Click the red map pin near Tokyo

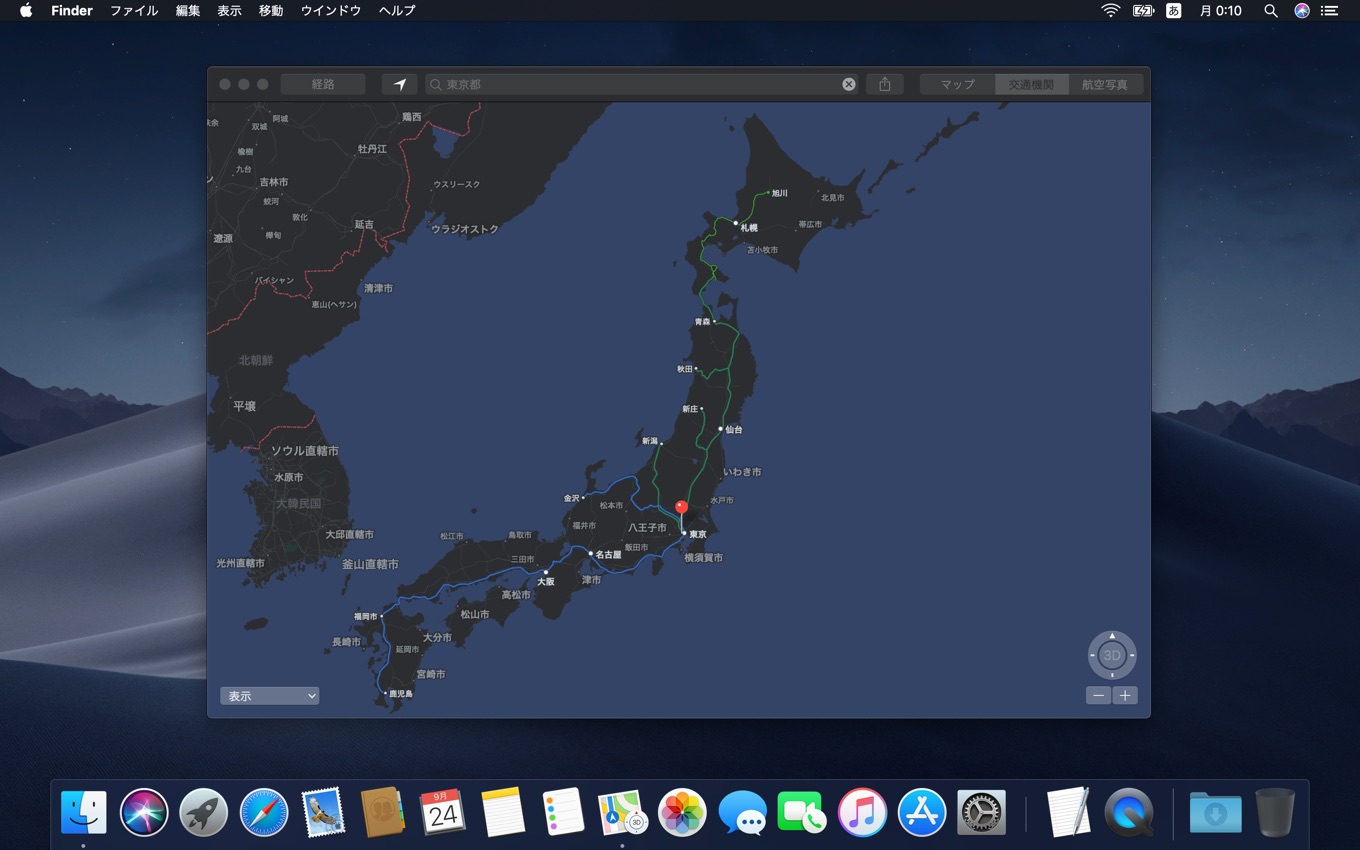point(681,508)
